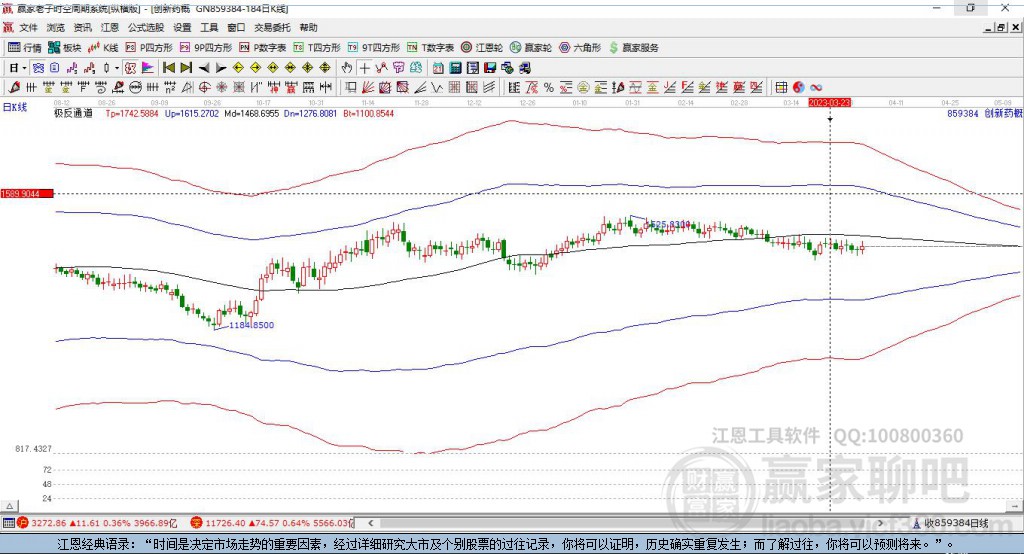Click horizontal scrollbar right arrow
This screenshot has width=1024, height=554.
880,523
